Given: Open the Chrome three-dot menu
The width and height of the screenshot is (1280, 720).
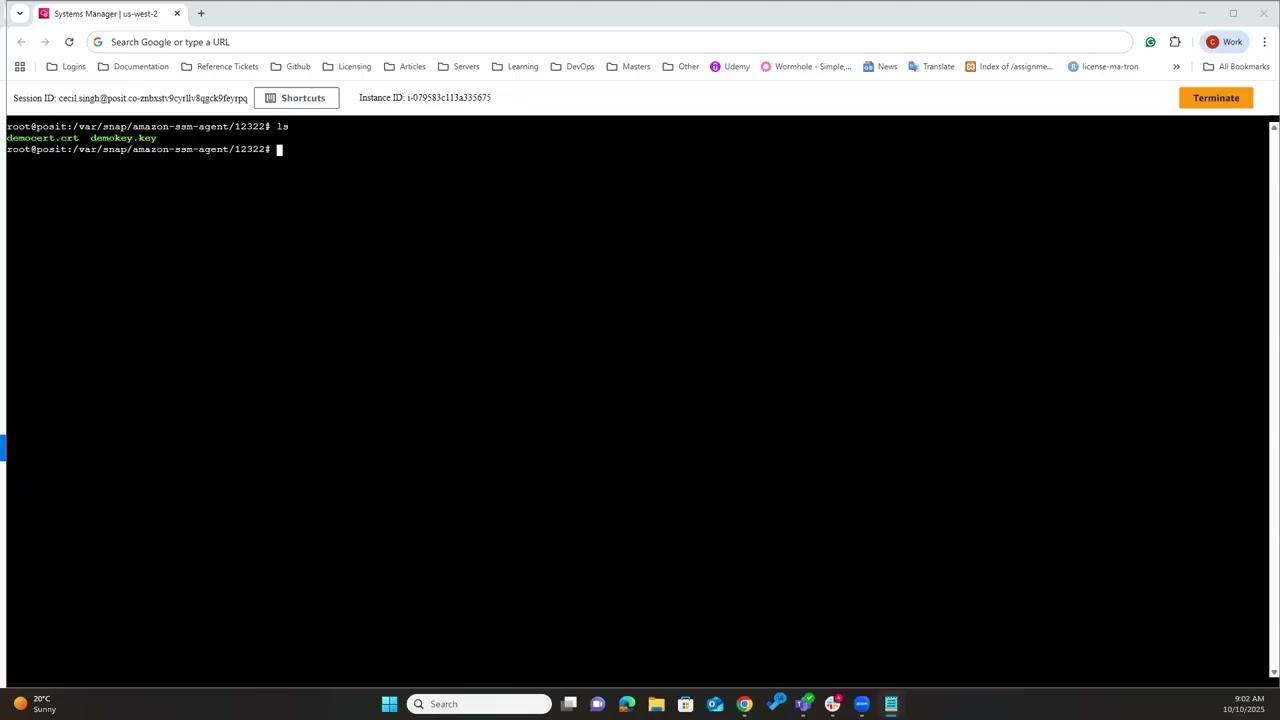Looking at the screenshot, I should (1264, 42).
